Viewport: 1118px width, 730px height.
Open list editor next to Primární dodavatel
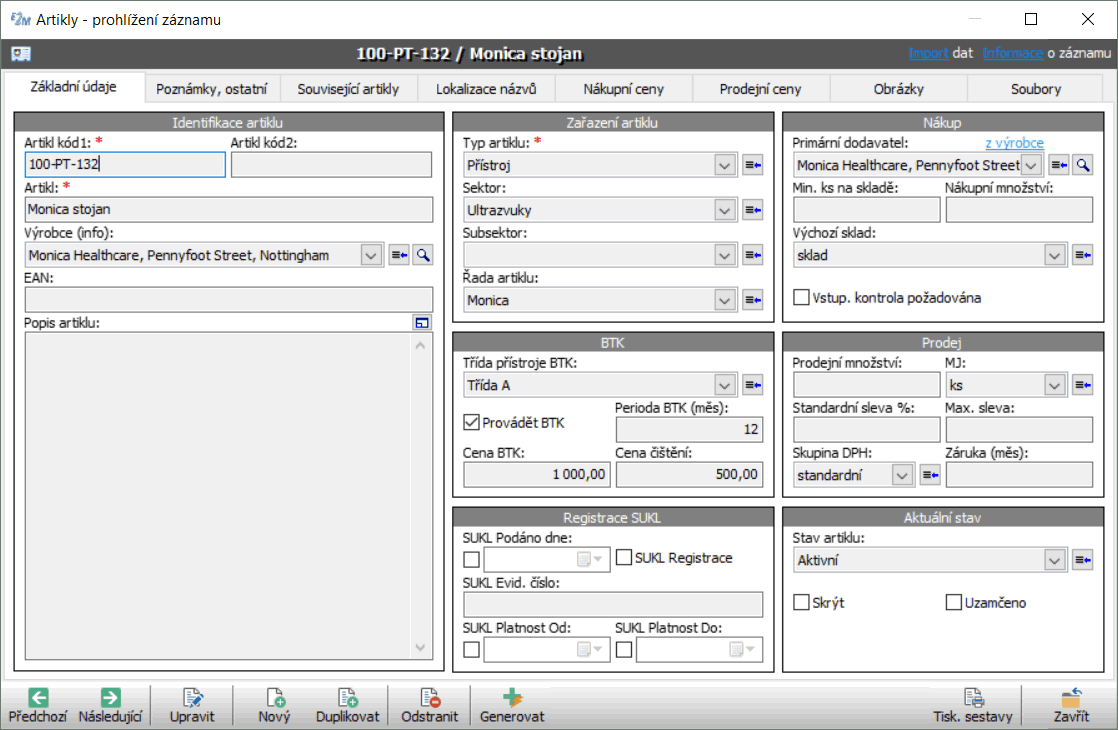(1059, 165)
